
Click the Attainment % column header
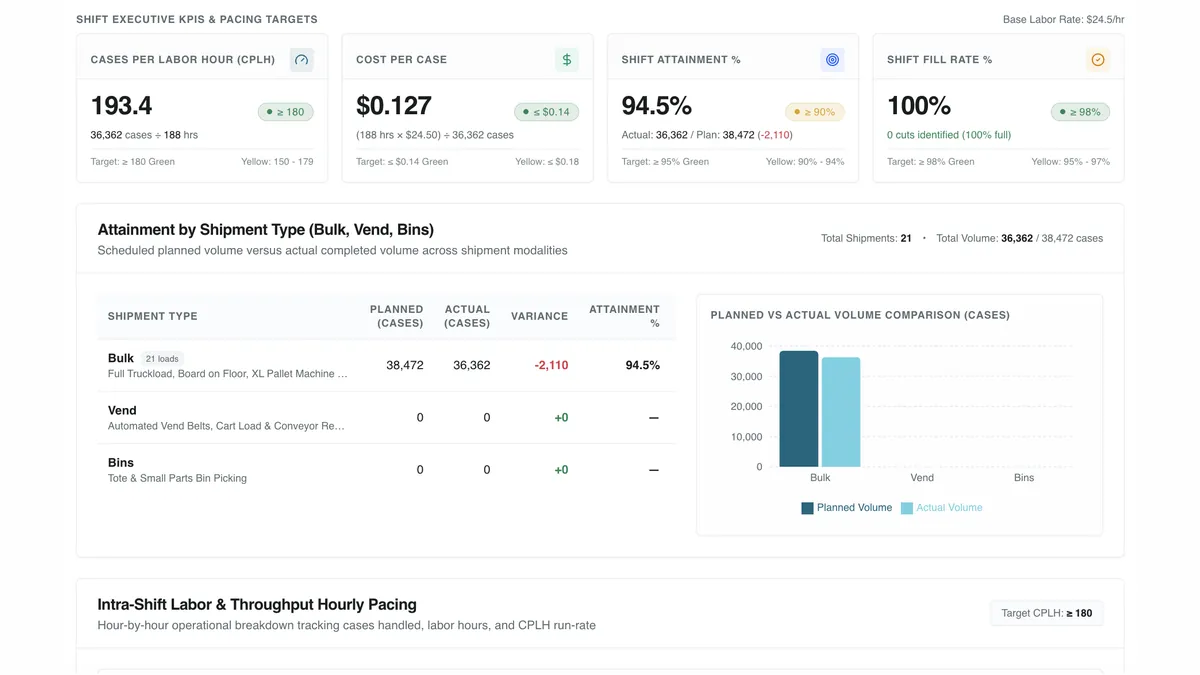tap(624, 316)
